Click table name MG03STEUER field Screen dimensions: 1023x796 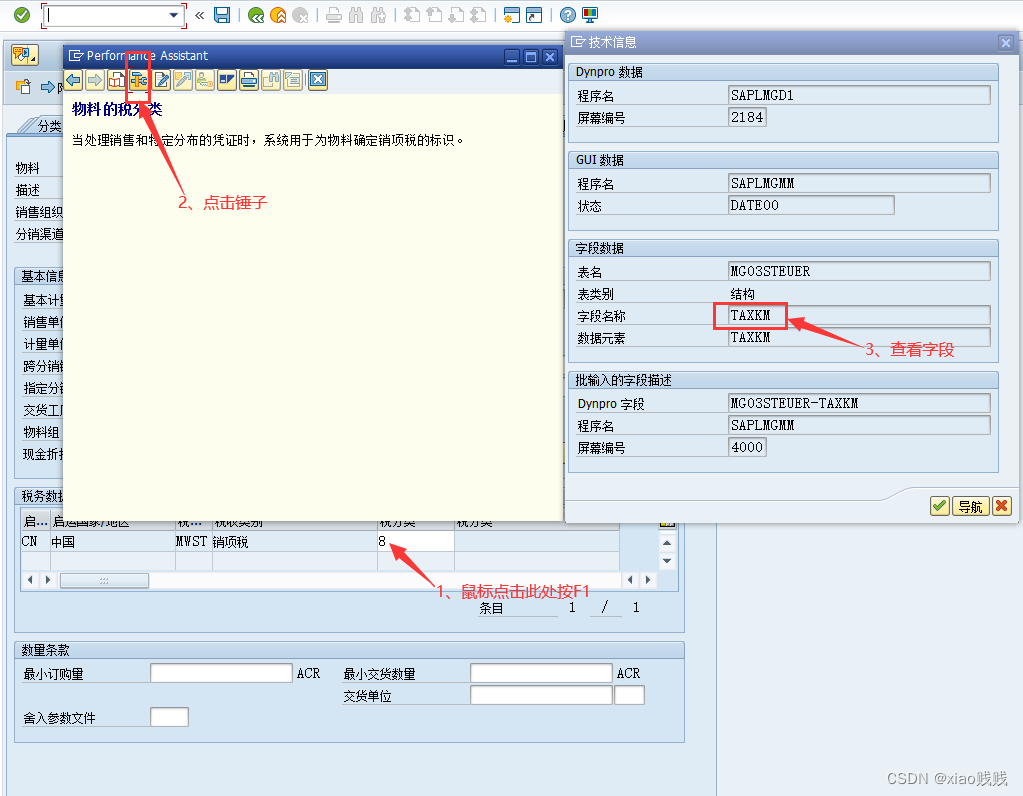click(x=859, y=271)
